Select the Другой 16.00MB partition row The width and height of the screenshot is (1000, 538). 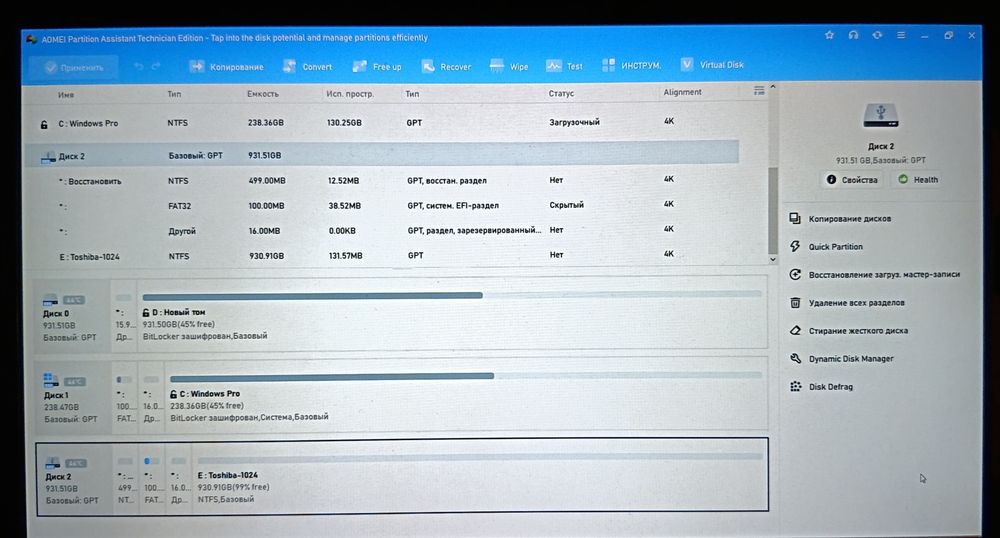(383, 230)
